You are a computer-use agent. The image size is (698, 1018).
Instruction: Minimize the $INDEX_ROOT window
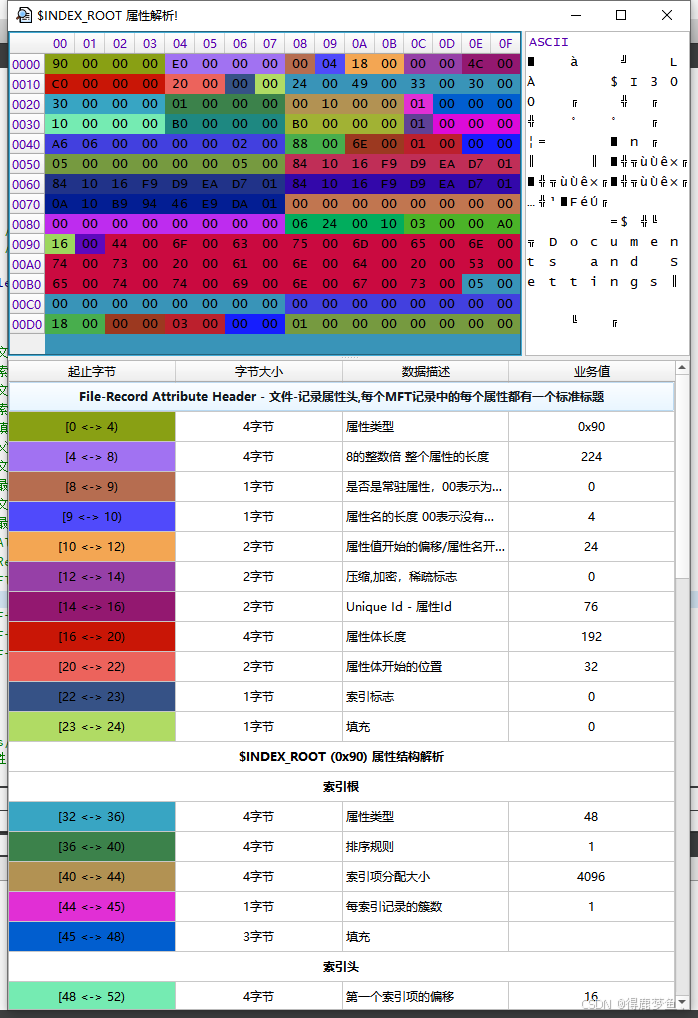pos(576,15)
